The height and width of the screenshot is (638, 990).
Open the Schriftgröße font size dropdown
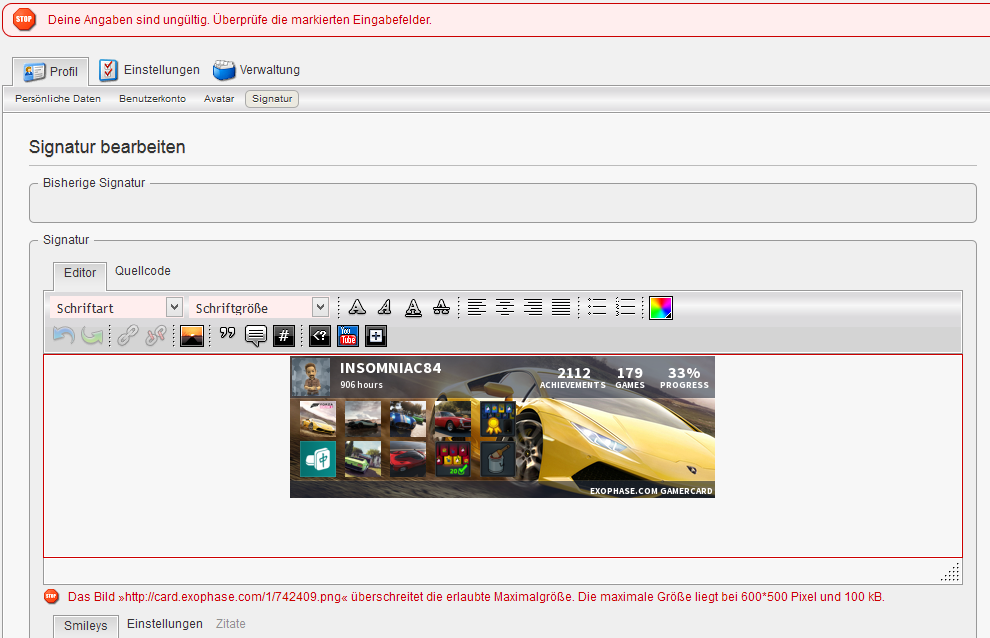click(259, 307)
